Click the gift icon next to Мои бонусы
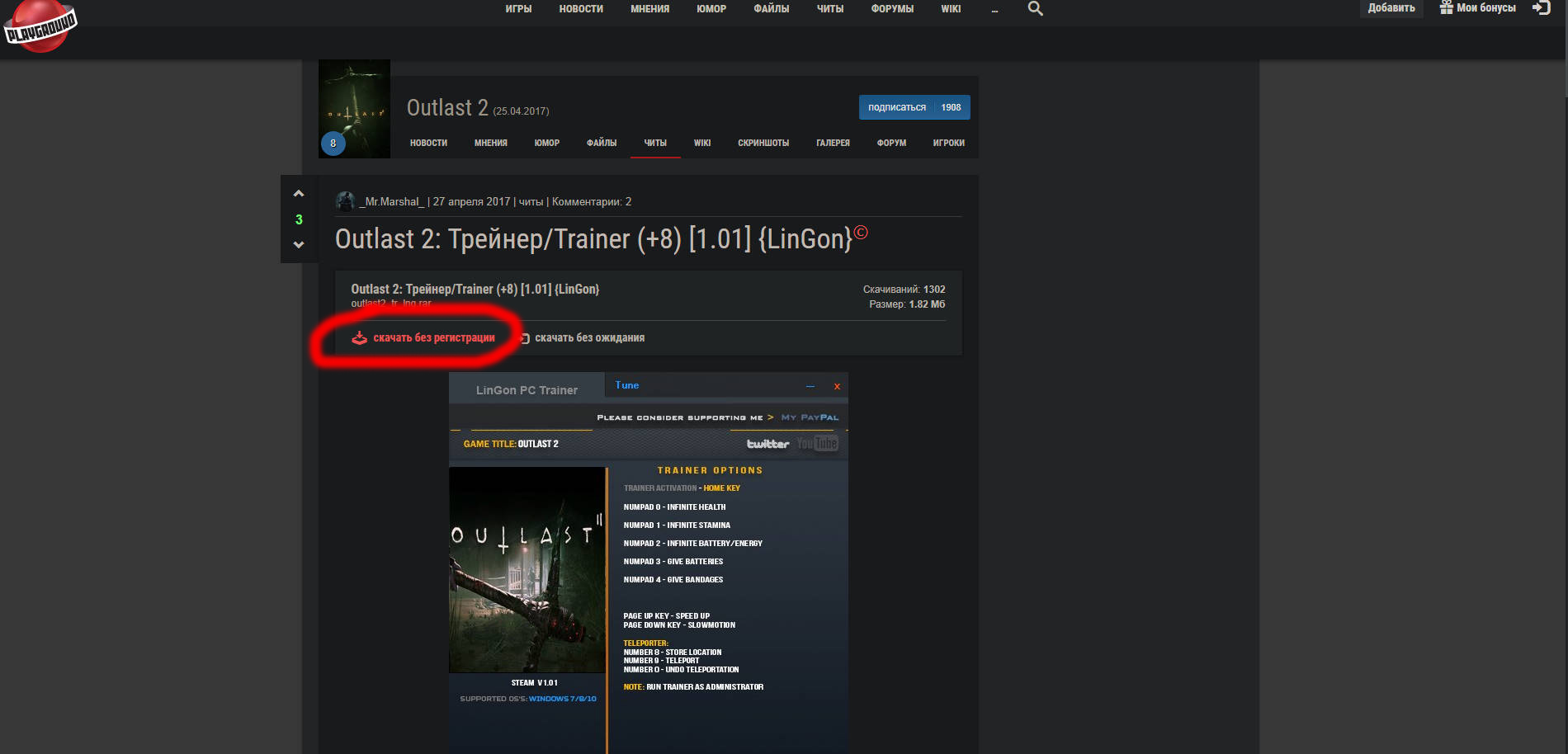This screenshot has height=754, width=1568. pos(1446,7)
